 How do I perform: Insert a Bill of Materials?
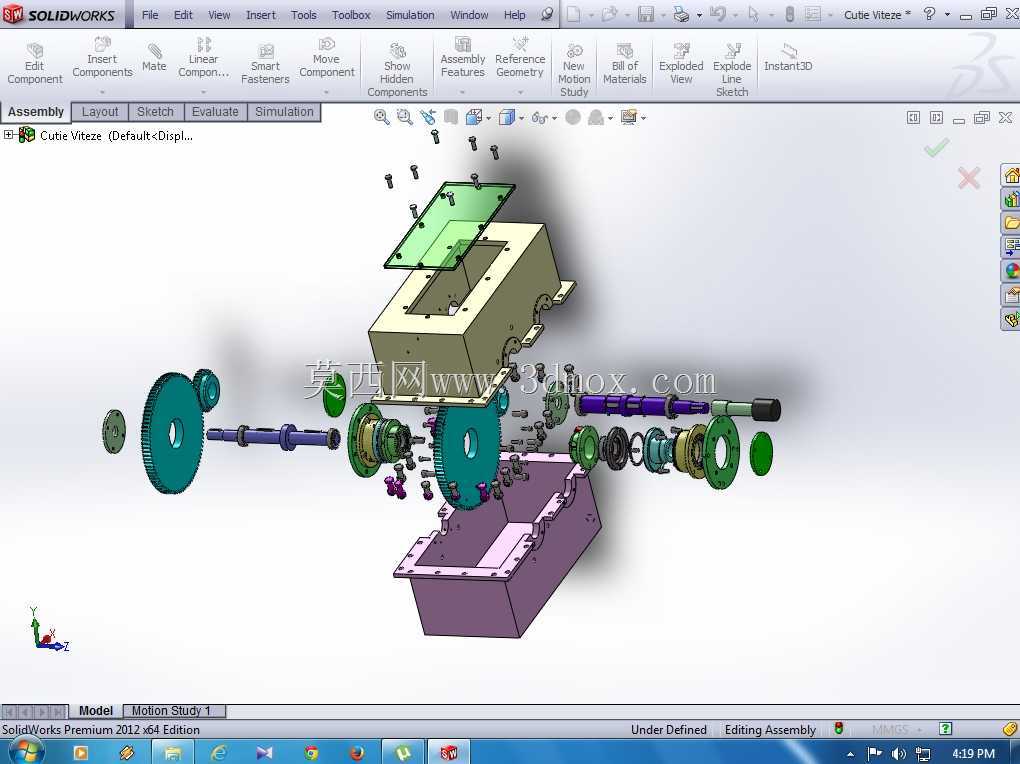pyautogui.click(x=624, y=63)
